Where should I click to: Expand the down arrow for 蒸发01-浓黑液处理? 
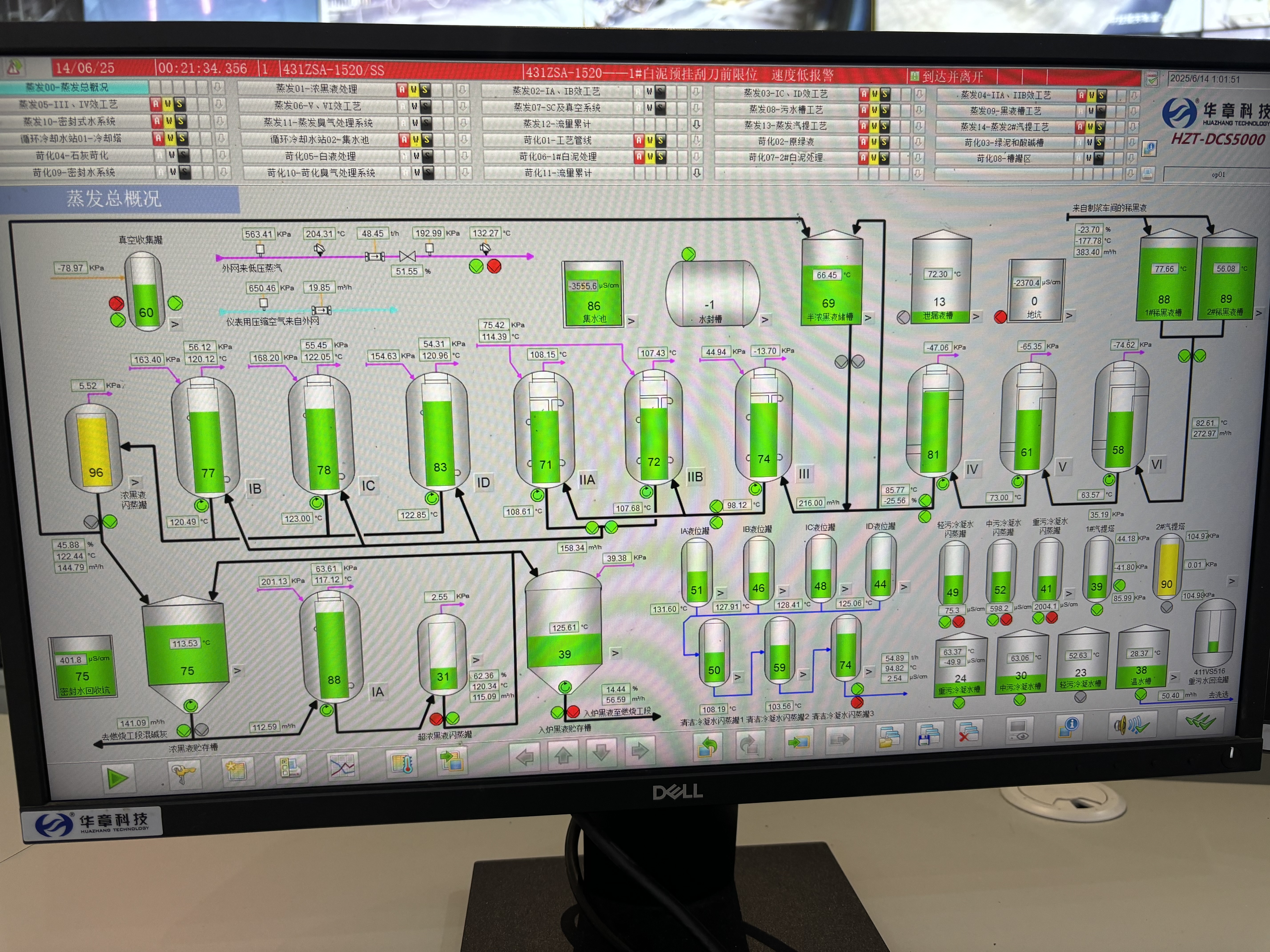tap(462, 90)
